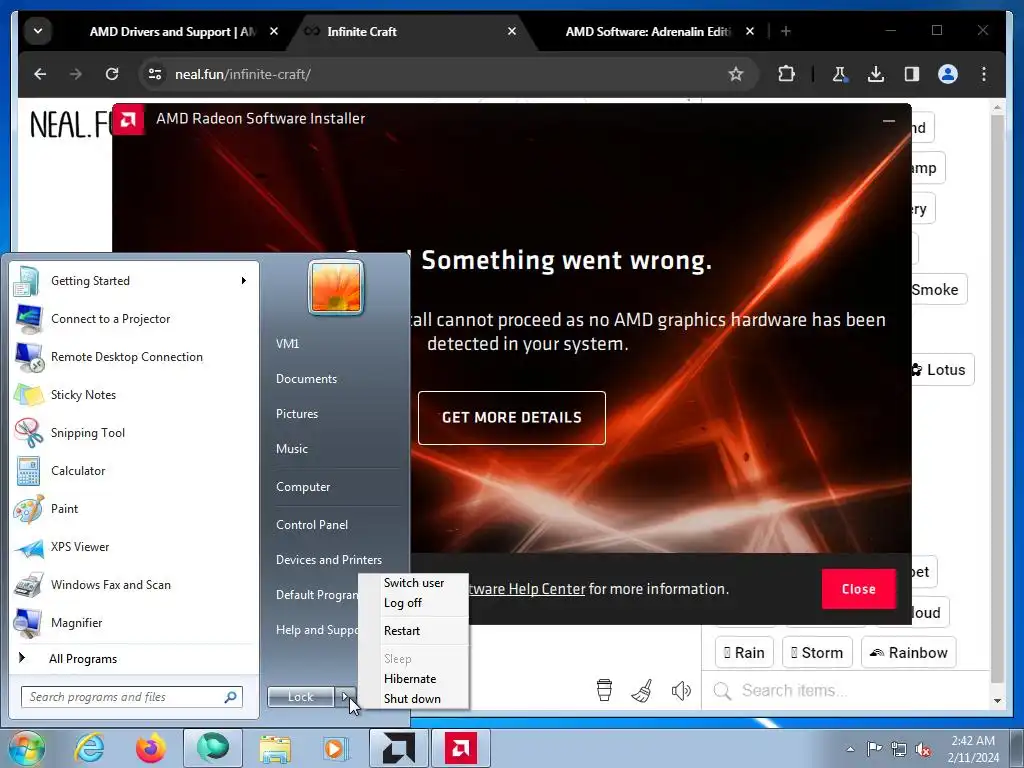Open Chrome downloads icon

(876, 74)
